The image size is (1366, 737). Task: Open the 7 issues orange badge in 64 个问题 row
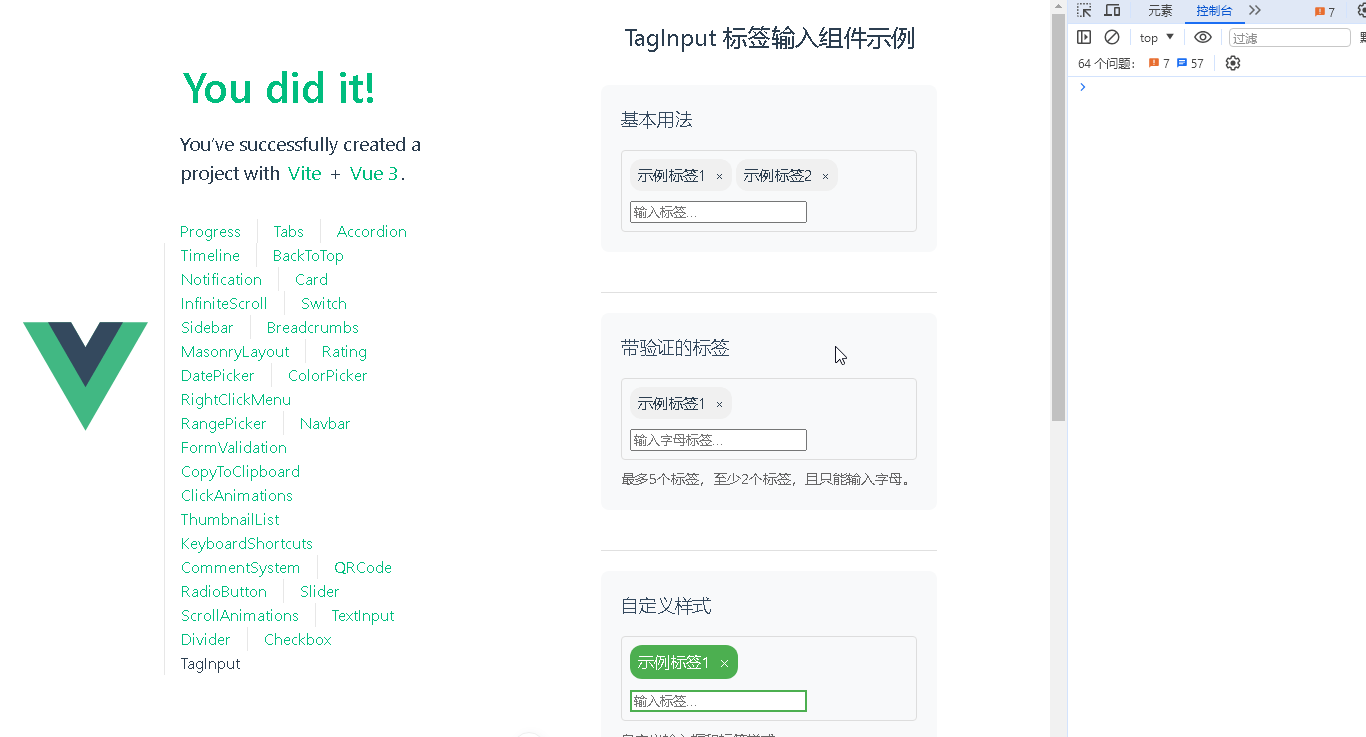(1159, 63)
